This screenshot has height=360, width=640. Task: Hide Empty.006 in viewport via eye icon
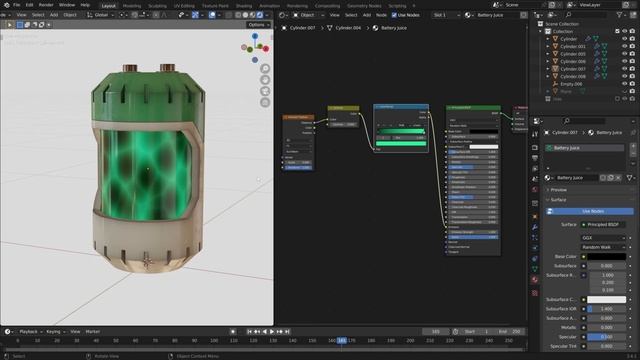point(624,84)
